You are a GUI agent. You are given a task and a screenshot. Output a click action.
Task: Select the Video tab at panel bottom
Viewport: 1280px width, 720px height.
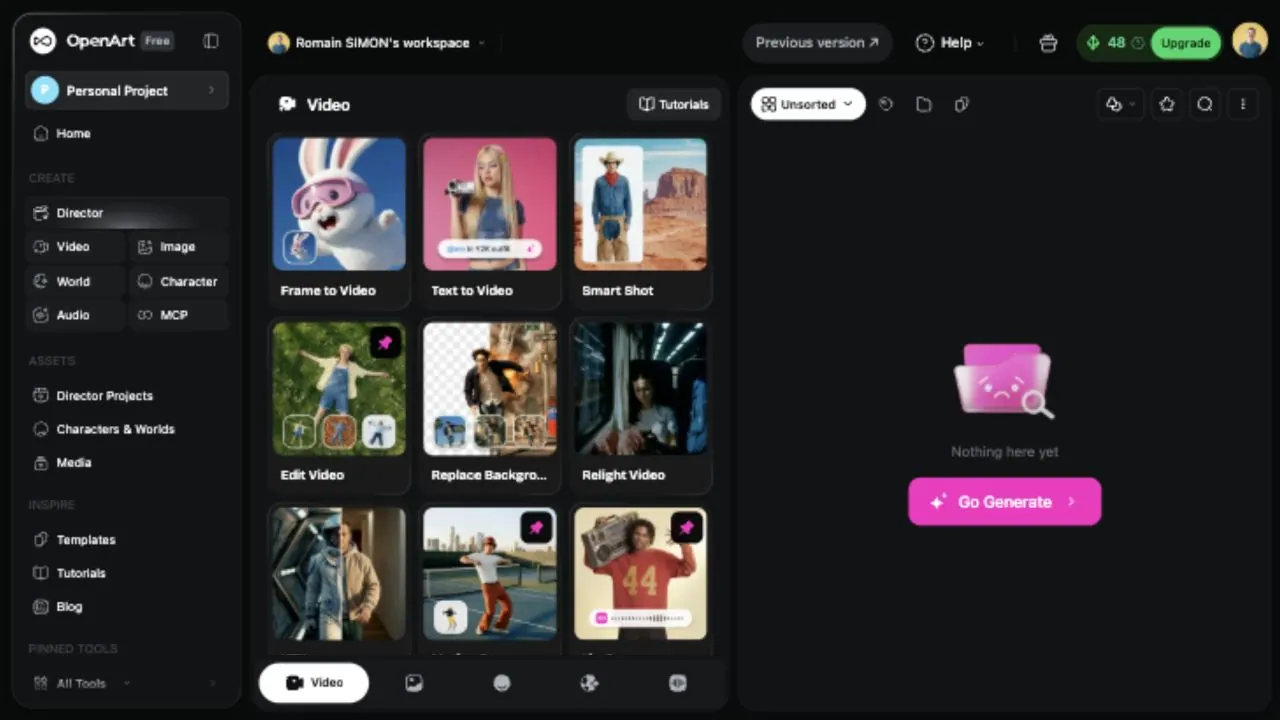(314, 683)
